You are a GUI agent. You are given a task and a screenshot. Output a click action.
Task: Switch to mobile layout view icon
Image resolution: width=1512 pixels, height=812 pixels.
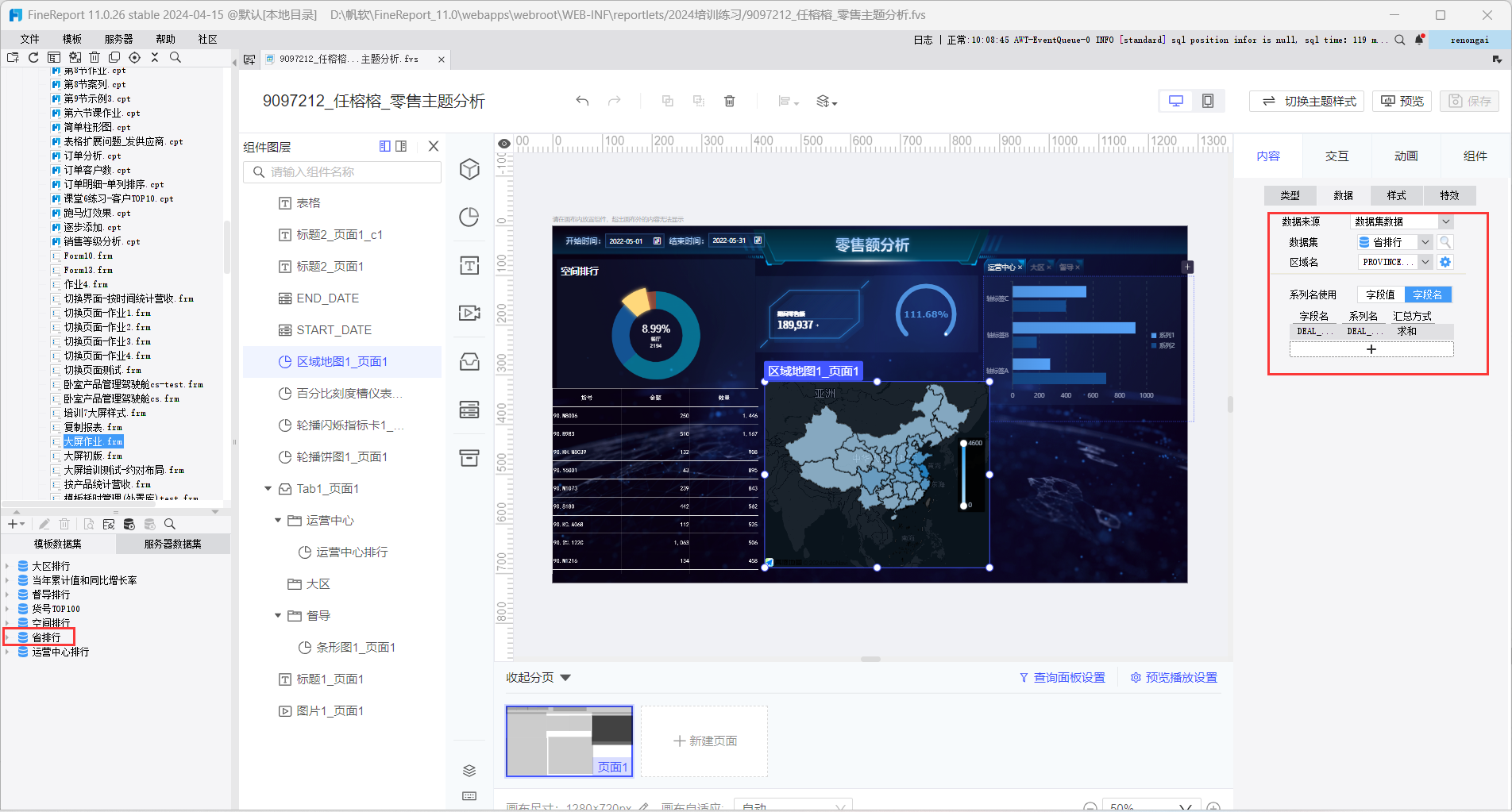1208,101
